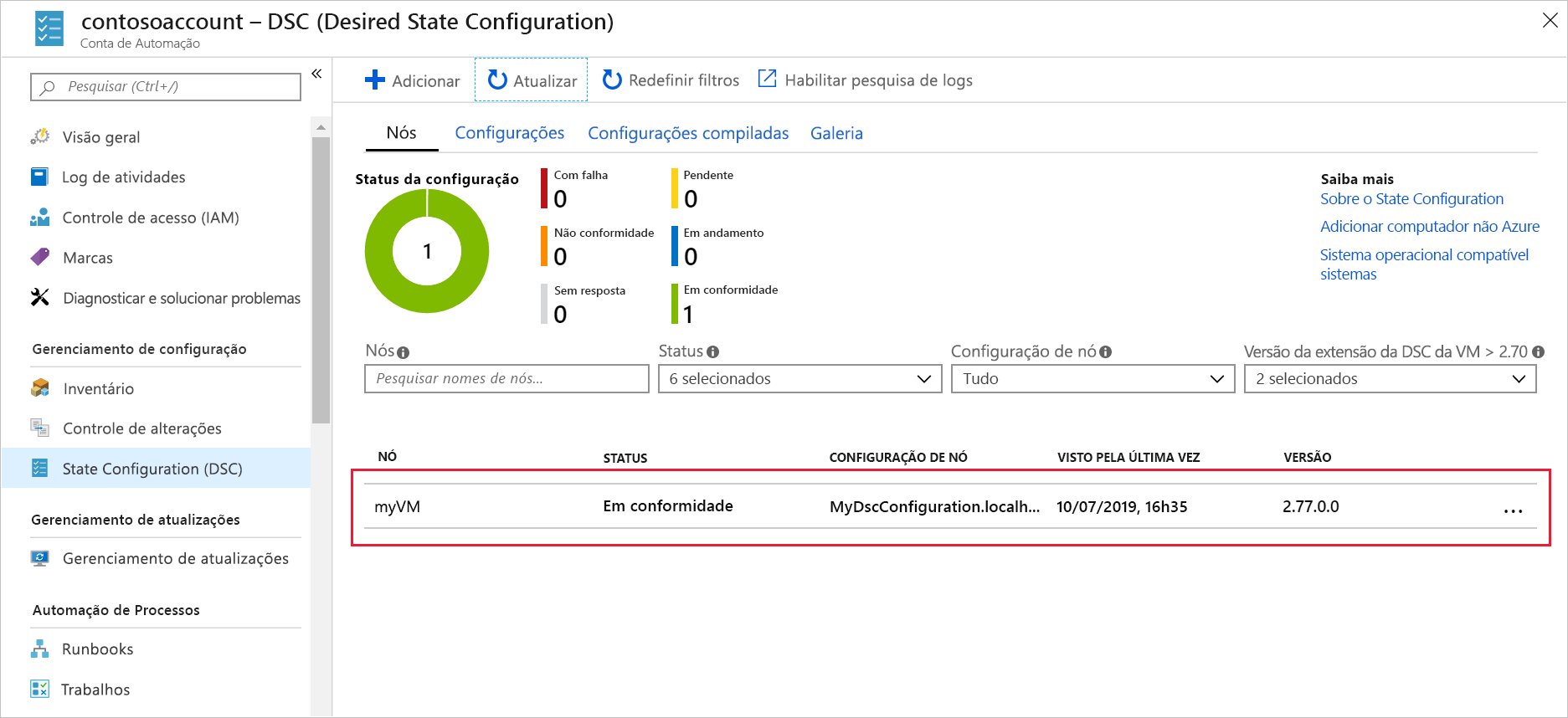Switch to the Configurações compiladas tab
Viewport: 1568px width, 718px height.
point(688,133)
